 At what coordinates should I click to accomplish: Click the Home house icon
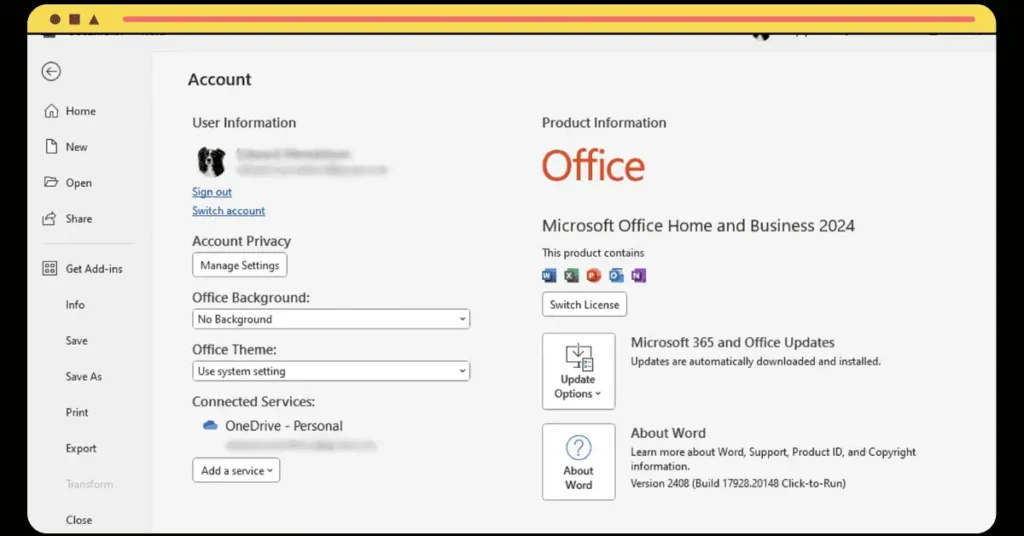pyautogui.click(x=51, y=111)
